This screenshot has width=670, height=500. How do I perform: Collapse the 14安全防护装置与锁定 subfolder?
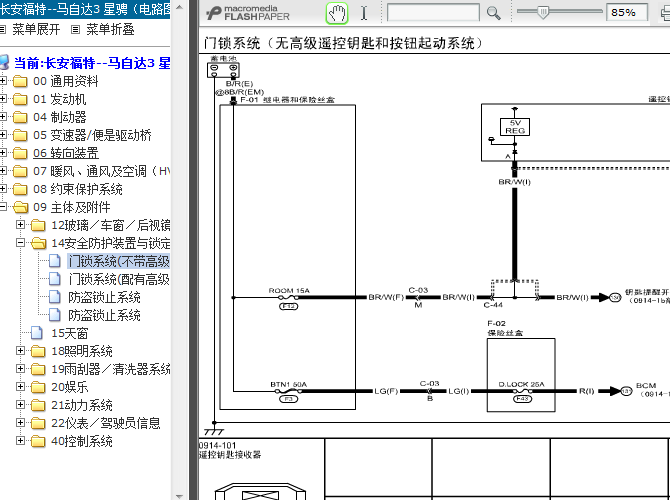point(20,243)
